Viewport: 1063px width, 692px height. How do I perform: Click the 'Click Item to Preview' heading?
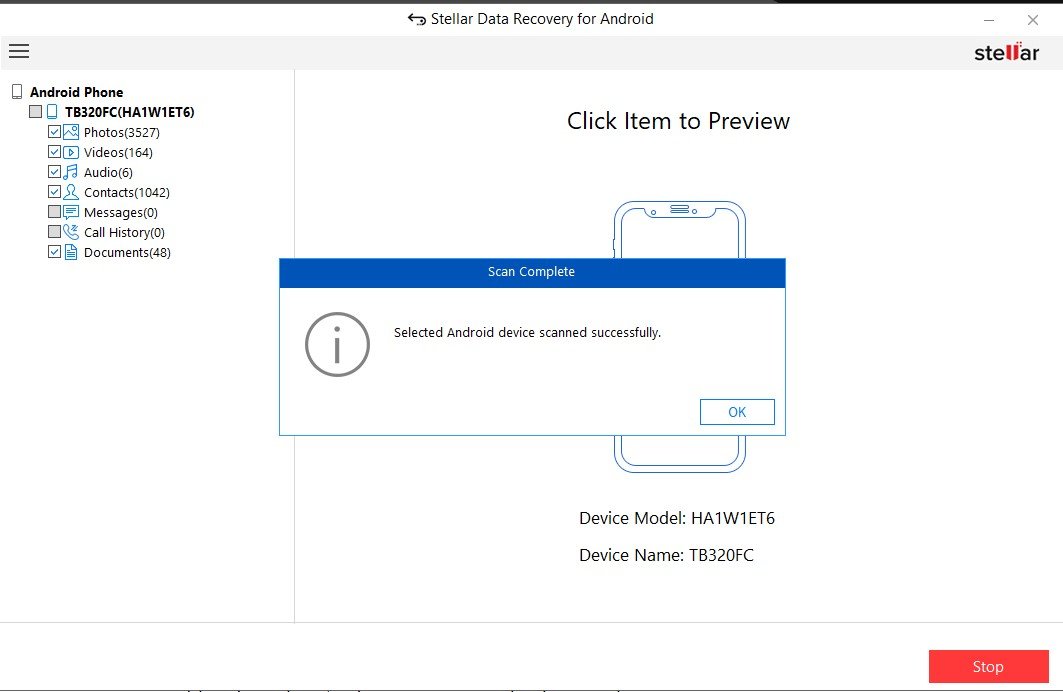[679, 121]
